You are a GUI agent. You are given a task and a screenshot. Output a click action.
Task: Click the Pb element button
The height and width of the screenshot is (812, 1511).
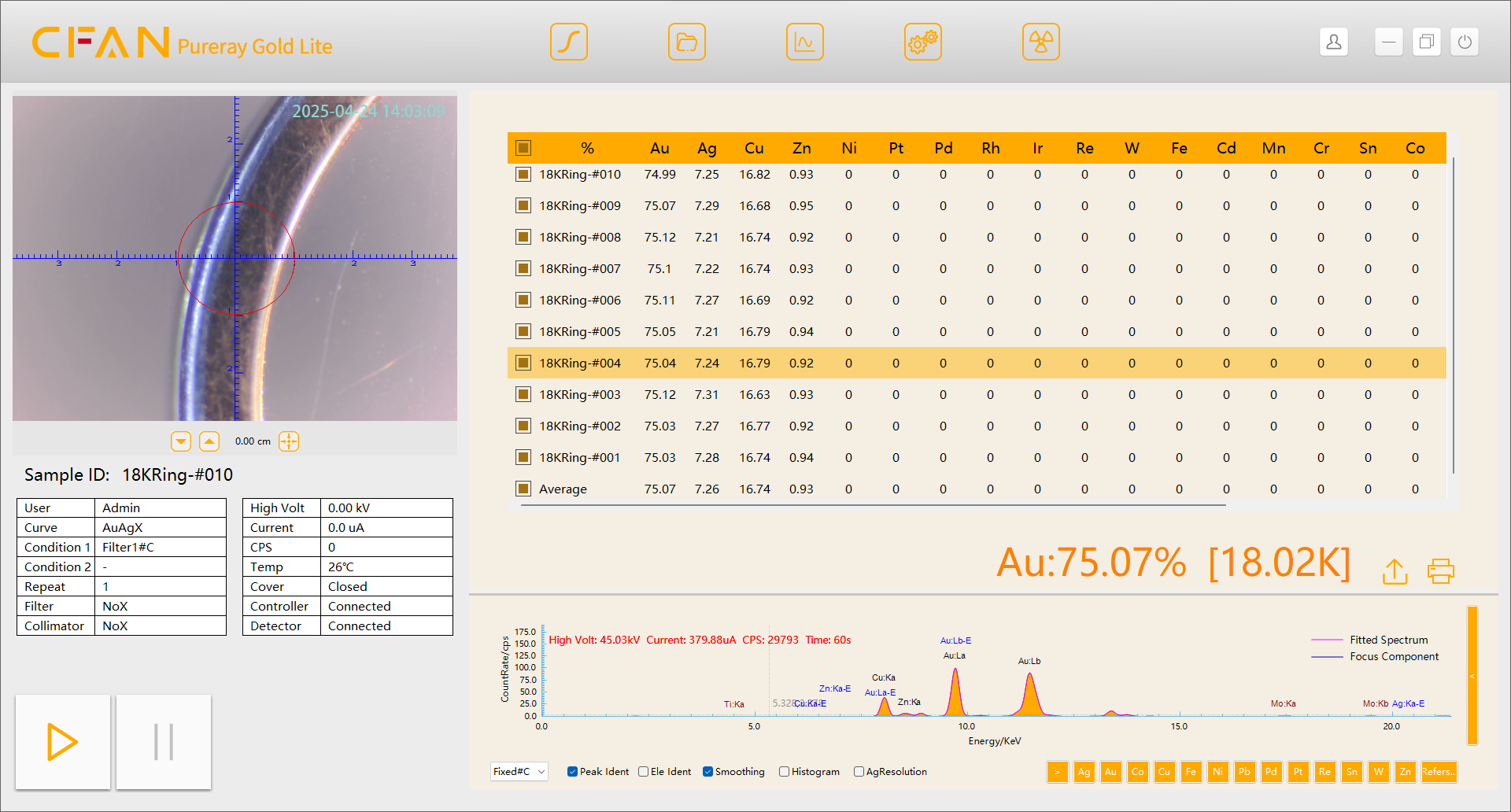click(x=1244, y=772)
